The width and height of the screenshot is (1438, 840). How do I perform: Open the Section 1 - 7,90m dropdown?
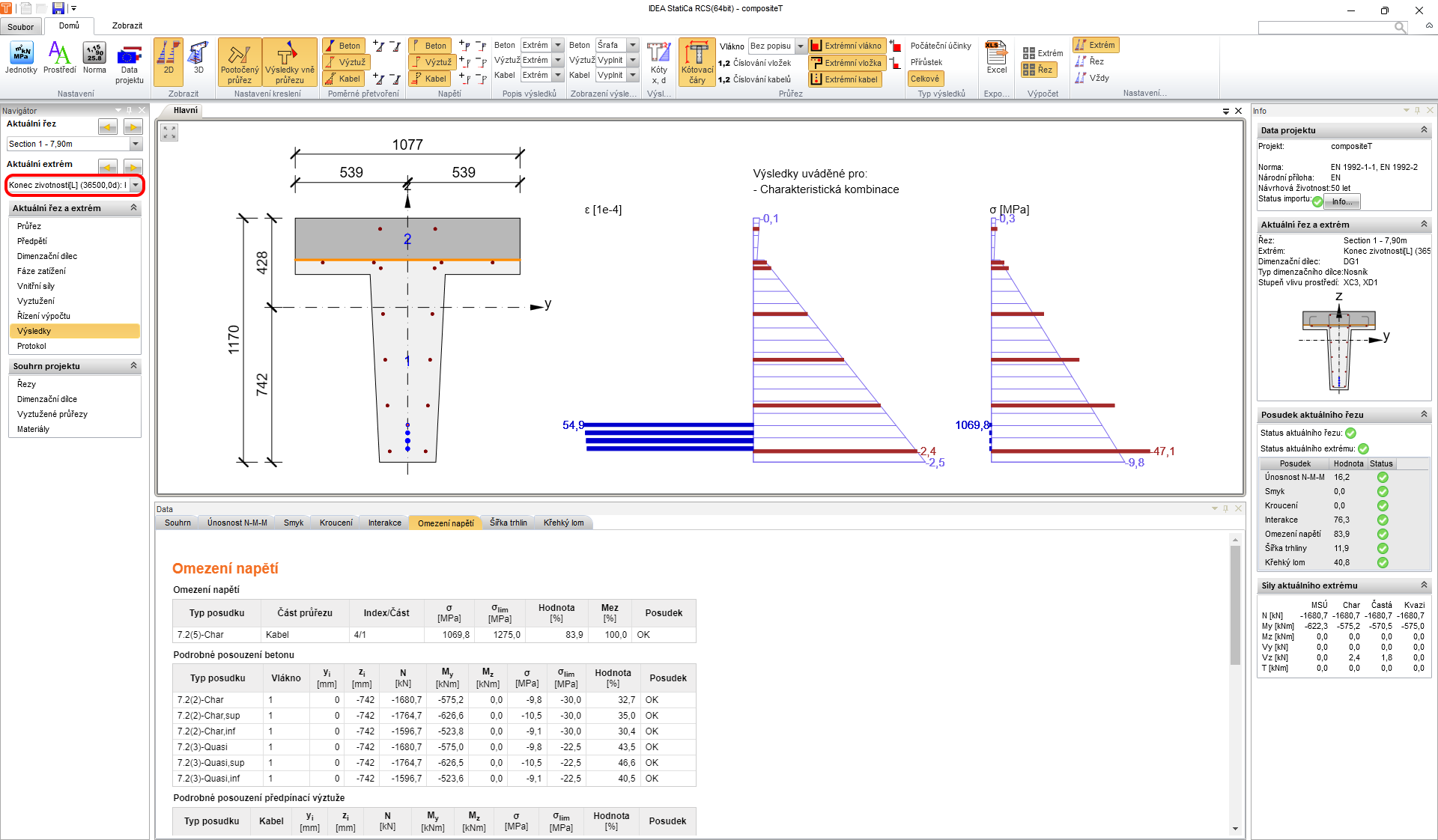click(136, 144)
